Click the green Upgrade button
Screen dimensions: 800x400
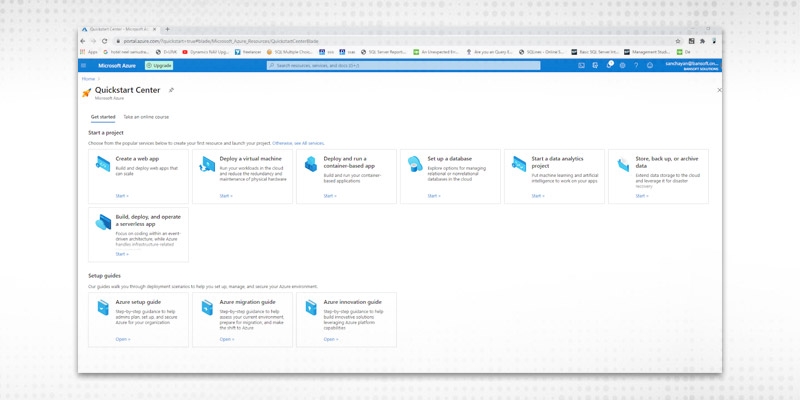pos(159,65)
